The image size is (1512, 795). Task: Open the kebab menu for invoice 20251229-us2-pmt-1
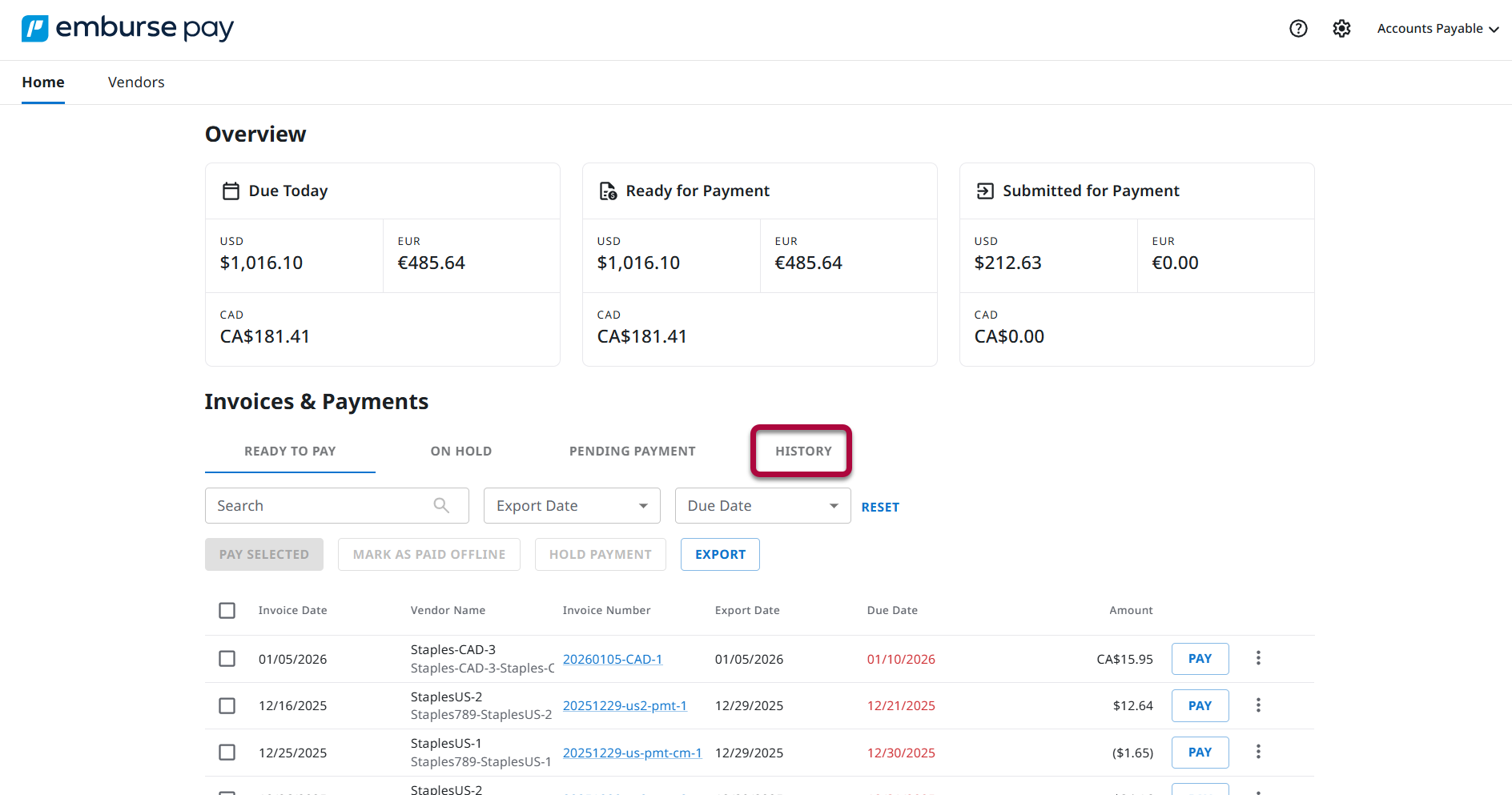[x=1258, y=705]
